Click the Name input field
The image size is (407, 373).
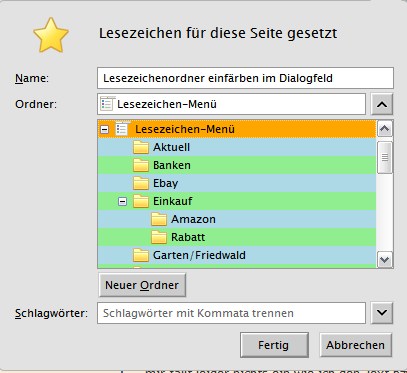(x=245, y=78)
